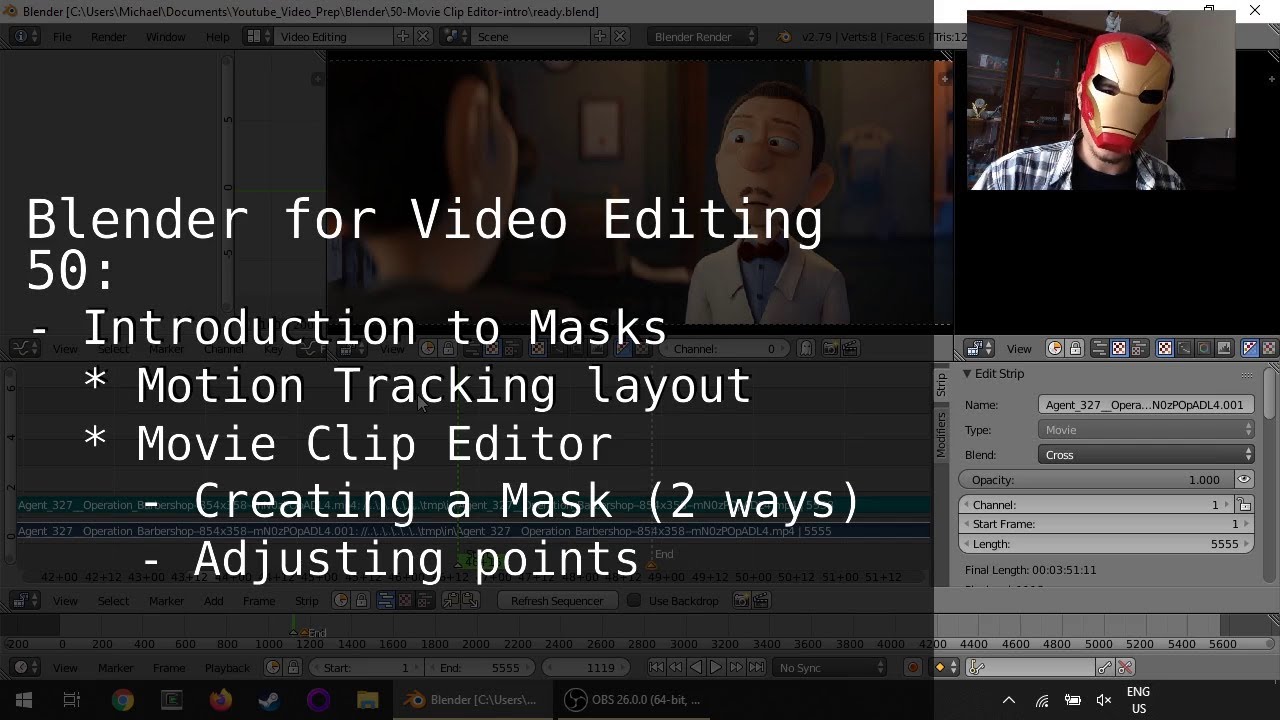Adjust the Opacity slider
The image size is (1280, 720).
(1096, 480)
